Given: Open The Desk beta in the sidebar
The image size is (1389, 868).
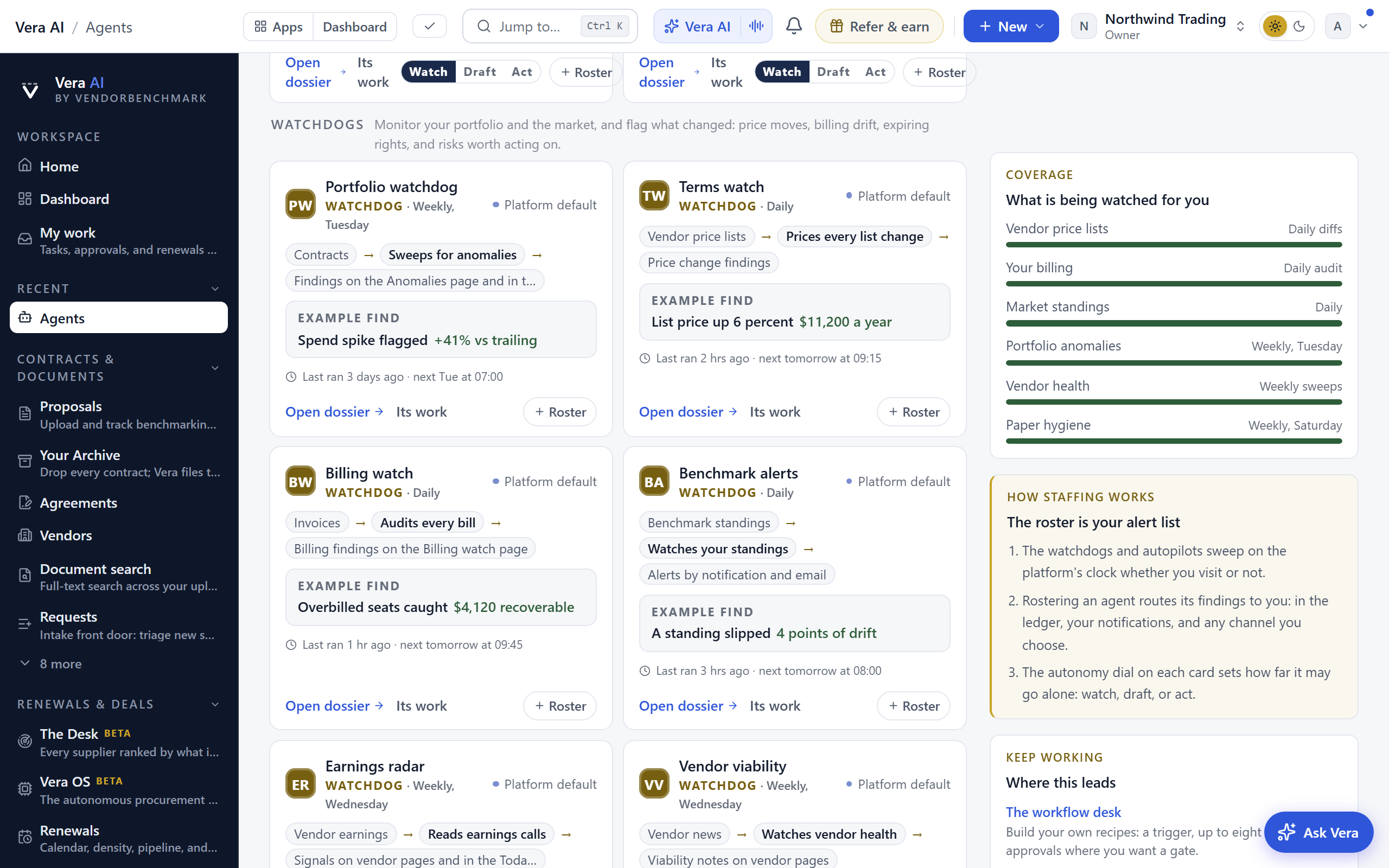Looking at the screenshot, I should (x=119, y=742).
